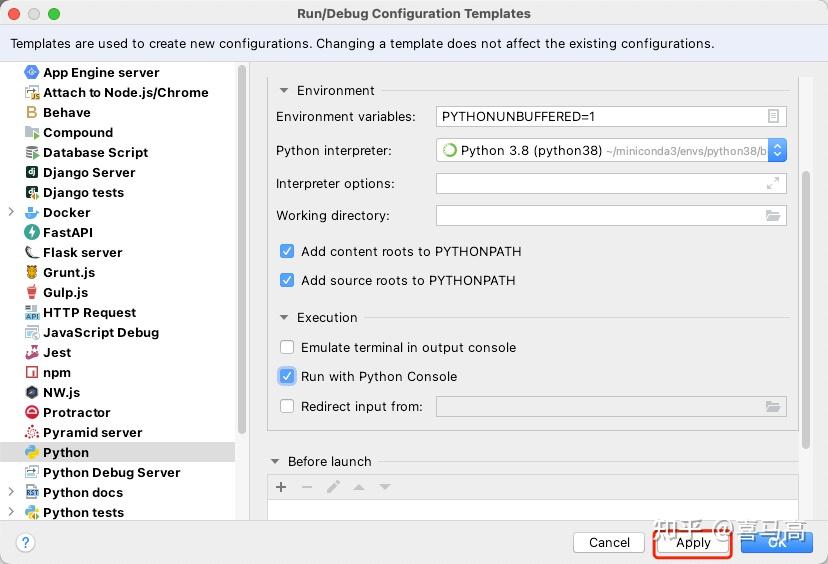Screen dimensions: 828x564
Task: Enable Emulate terminal in output console
Action: [287, 347]
